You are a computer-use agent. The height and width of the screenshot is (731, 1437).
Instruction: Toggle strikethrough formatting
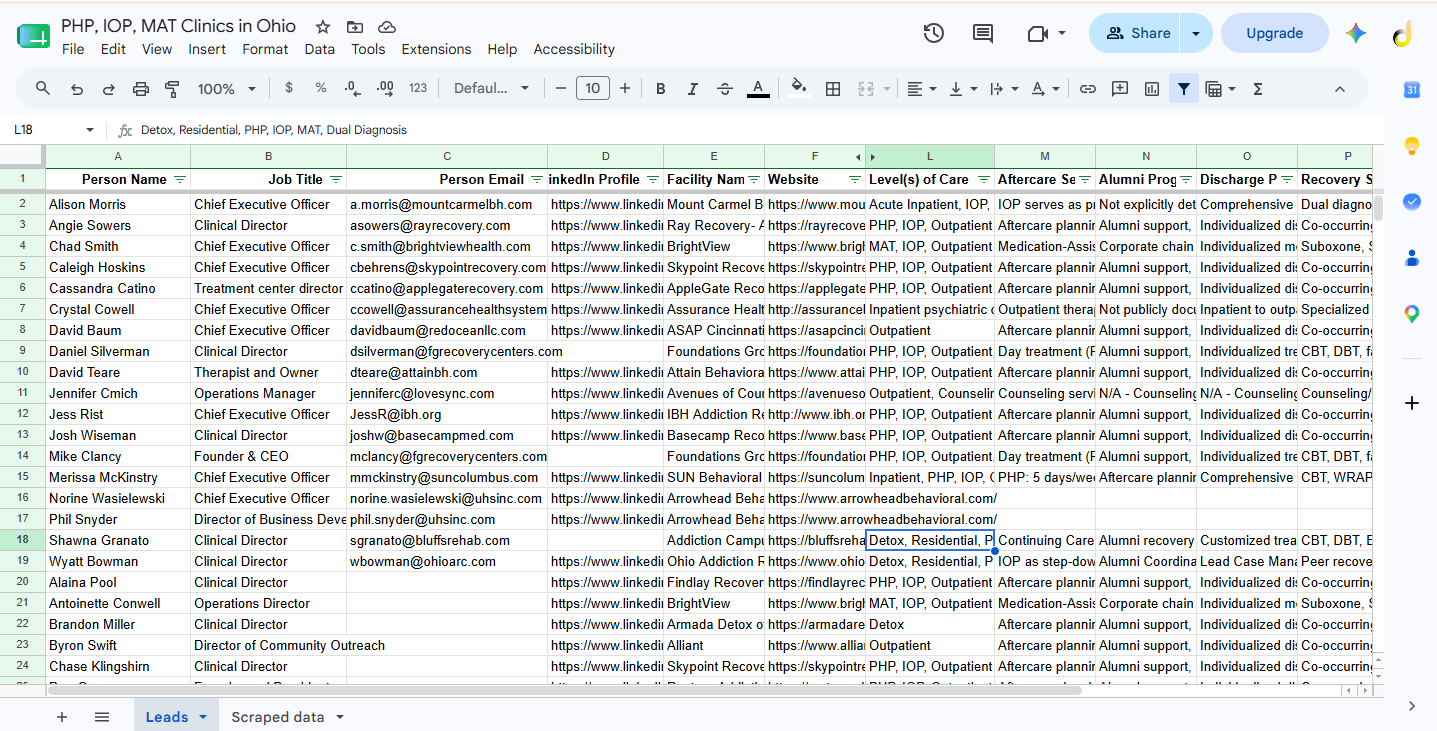[x=725, y=88]
